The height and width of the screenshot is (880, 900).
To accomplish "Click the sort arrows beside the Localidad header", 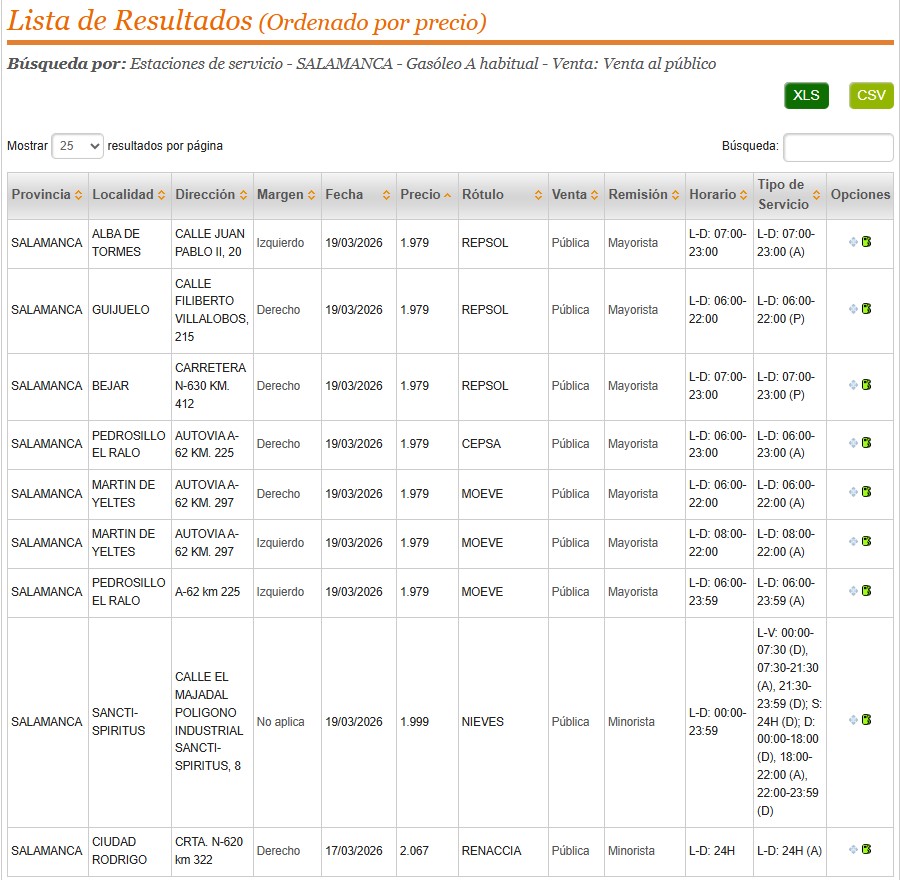I will click(x=162, y=195).
